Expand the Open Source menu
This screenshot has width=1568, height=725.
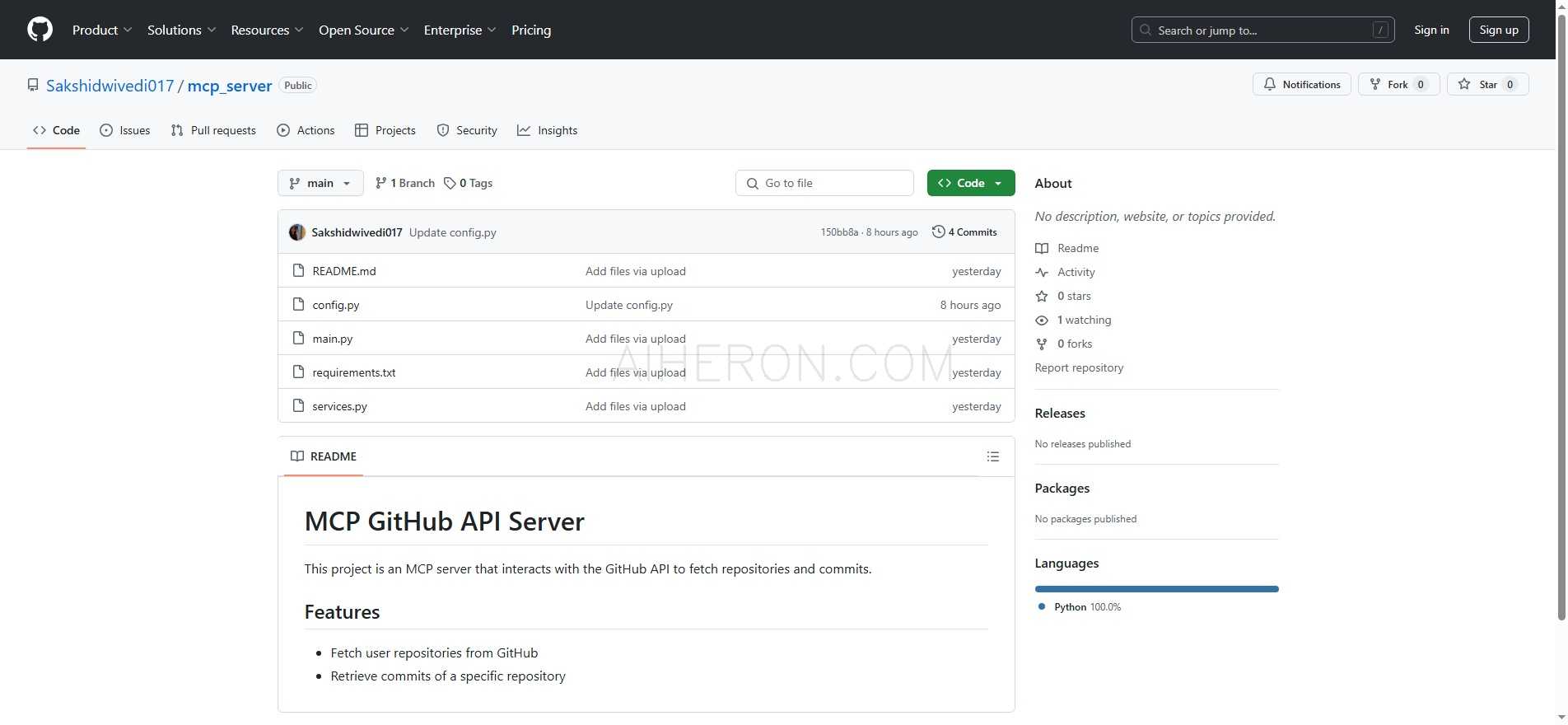(x=364, y=30)
